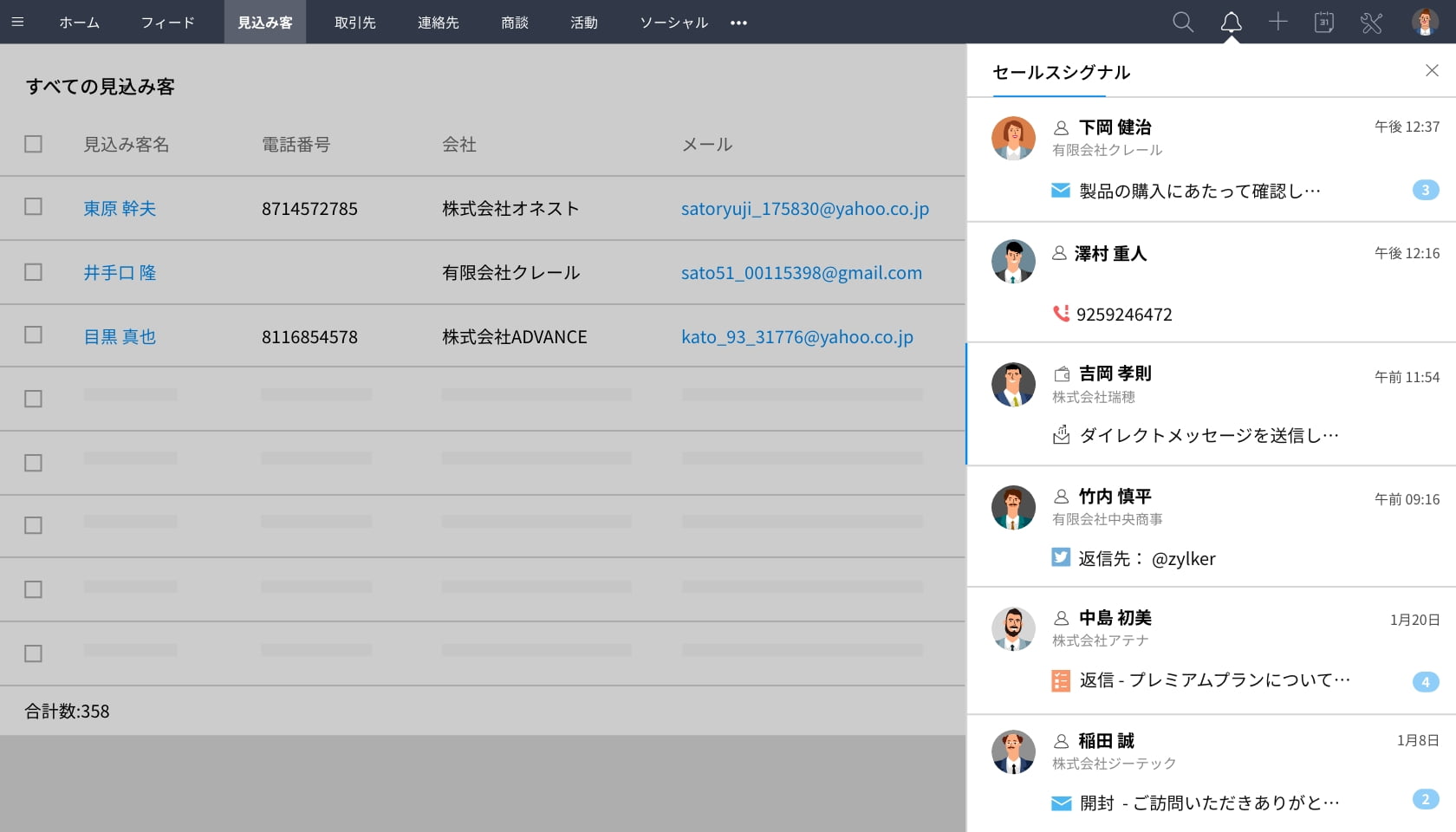Select the checkbox for 目黒 真也
The image size is (1456, 832).
tap(33, 335)
